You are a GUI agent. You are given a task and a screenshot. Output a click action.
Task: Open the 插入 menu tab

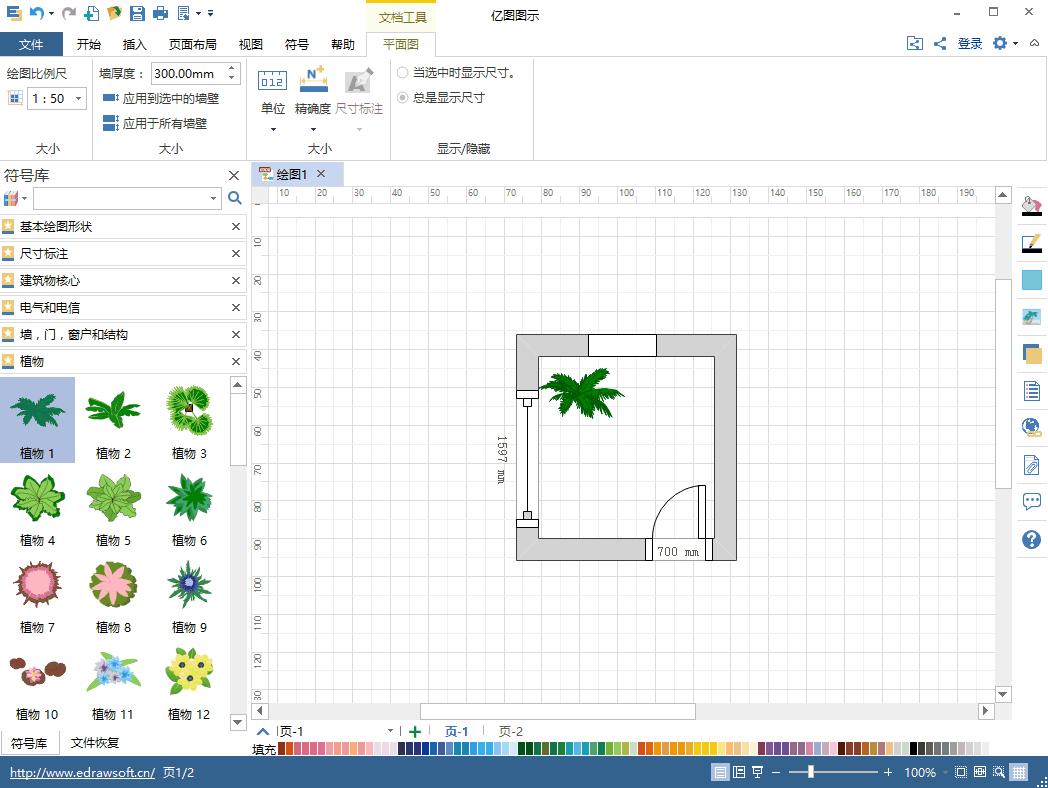click(135, 44)
